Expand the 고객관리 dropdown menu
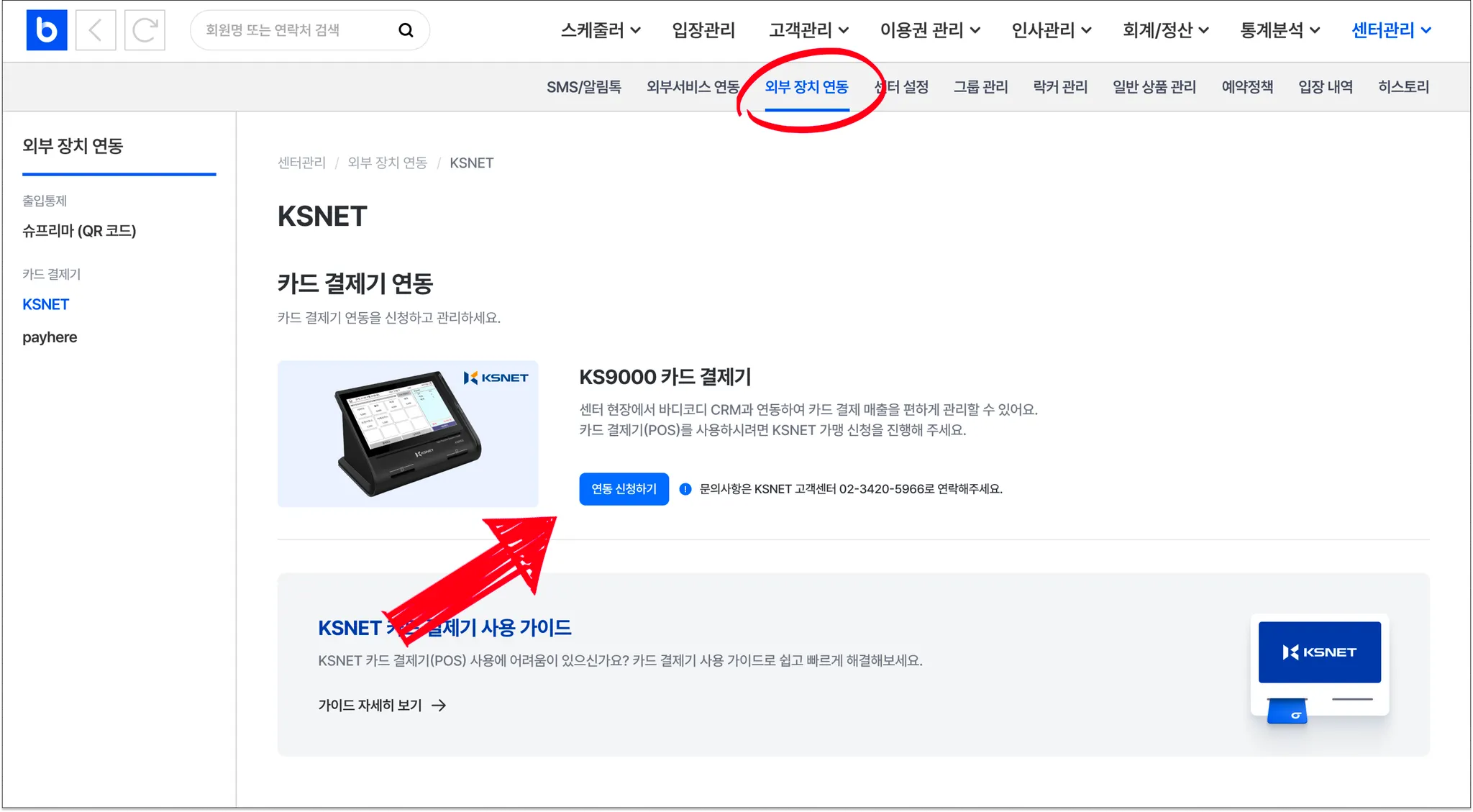 (x=808, y=30)
